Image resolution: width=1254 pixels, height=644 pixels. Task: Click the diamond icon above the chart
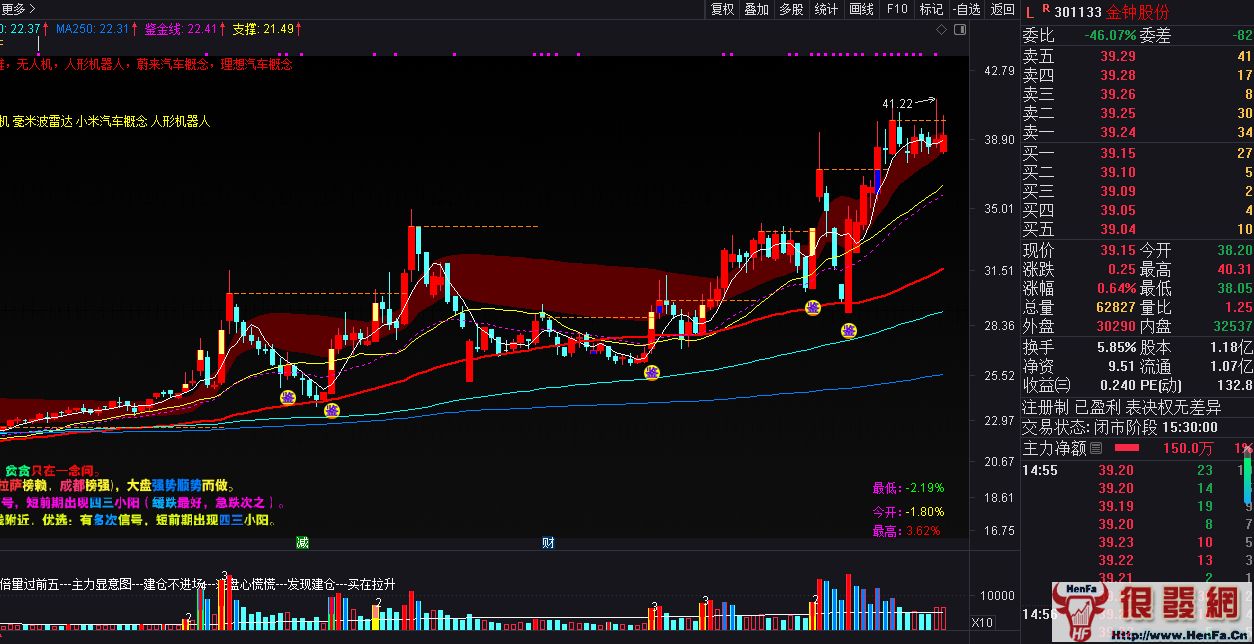pyautogui.click(x=941, y=31)
